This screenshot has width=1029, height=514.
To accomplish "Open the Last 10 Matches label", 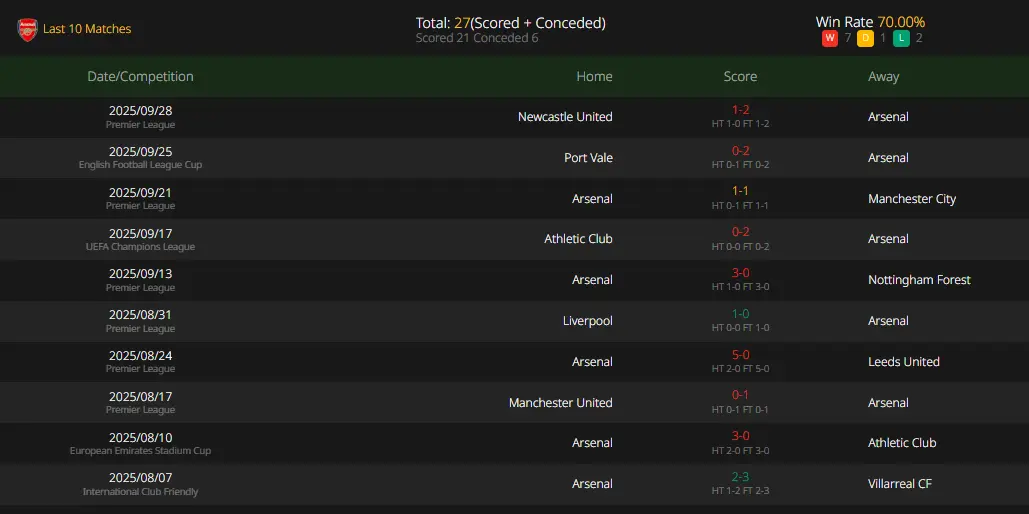I will 87,29.
